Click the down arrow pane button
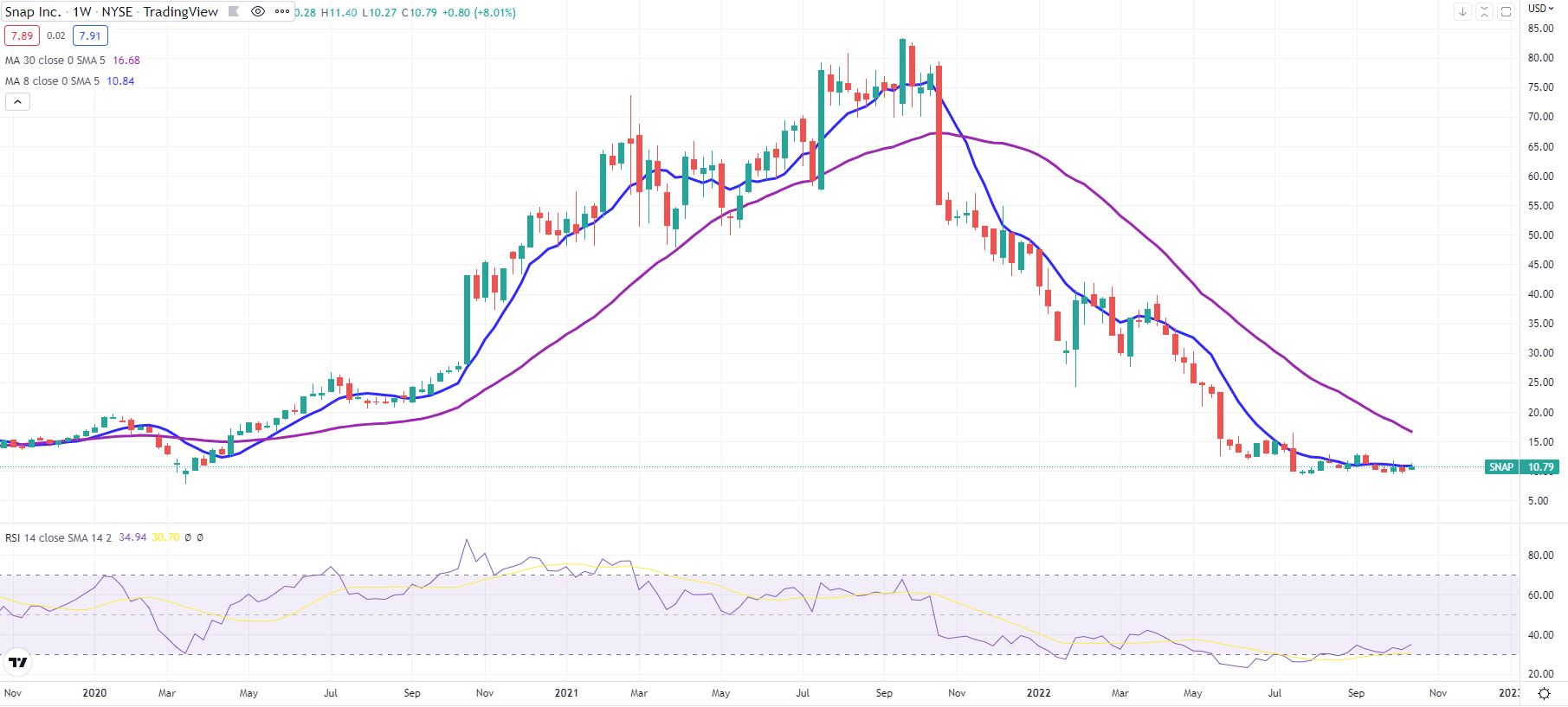 pos(1462,11)
